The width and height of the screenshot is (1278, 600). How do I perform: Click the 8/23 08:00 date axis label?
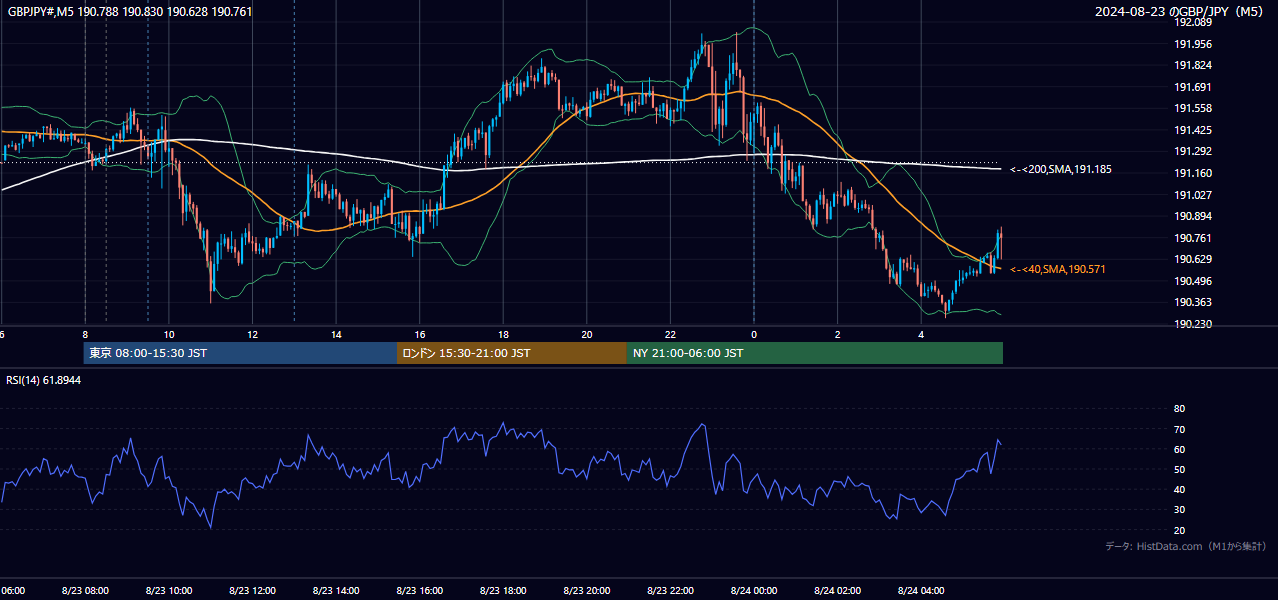[84, 590]
